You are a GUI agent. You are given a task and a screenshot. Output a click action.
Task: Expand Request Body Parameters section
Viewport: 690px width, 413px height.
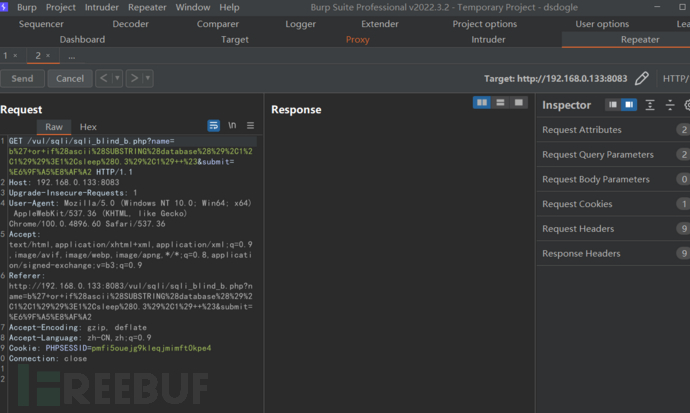coord(613,179)
